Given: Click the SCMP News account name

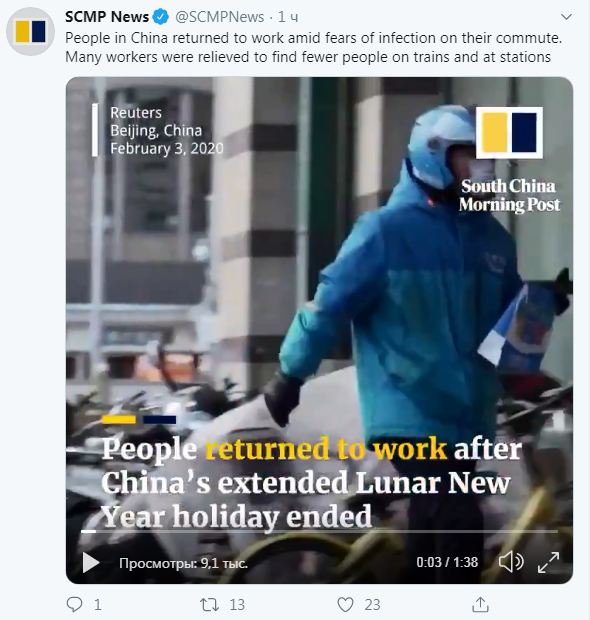Looking at the screenshot, I should point(107,17).
